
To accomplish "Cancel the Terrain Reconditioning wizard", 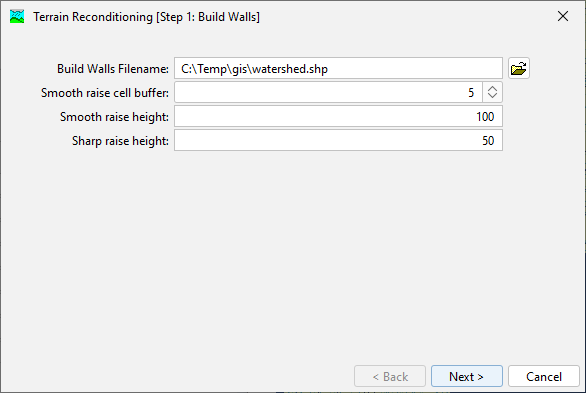I will pos(544,376).
